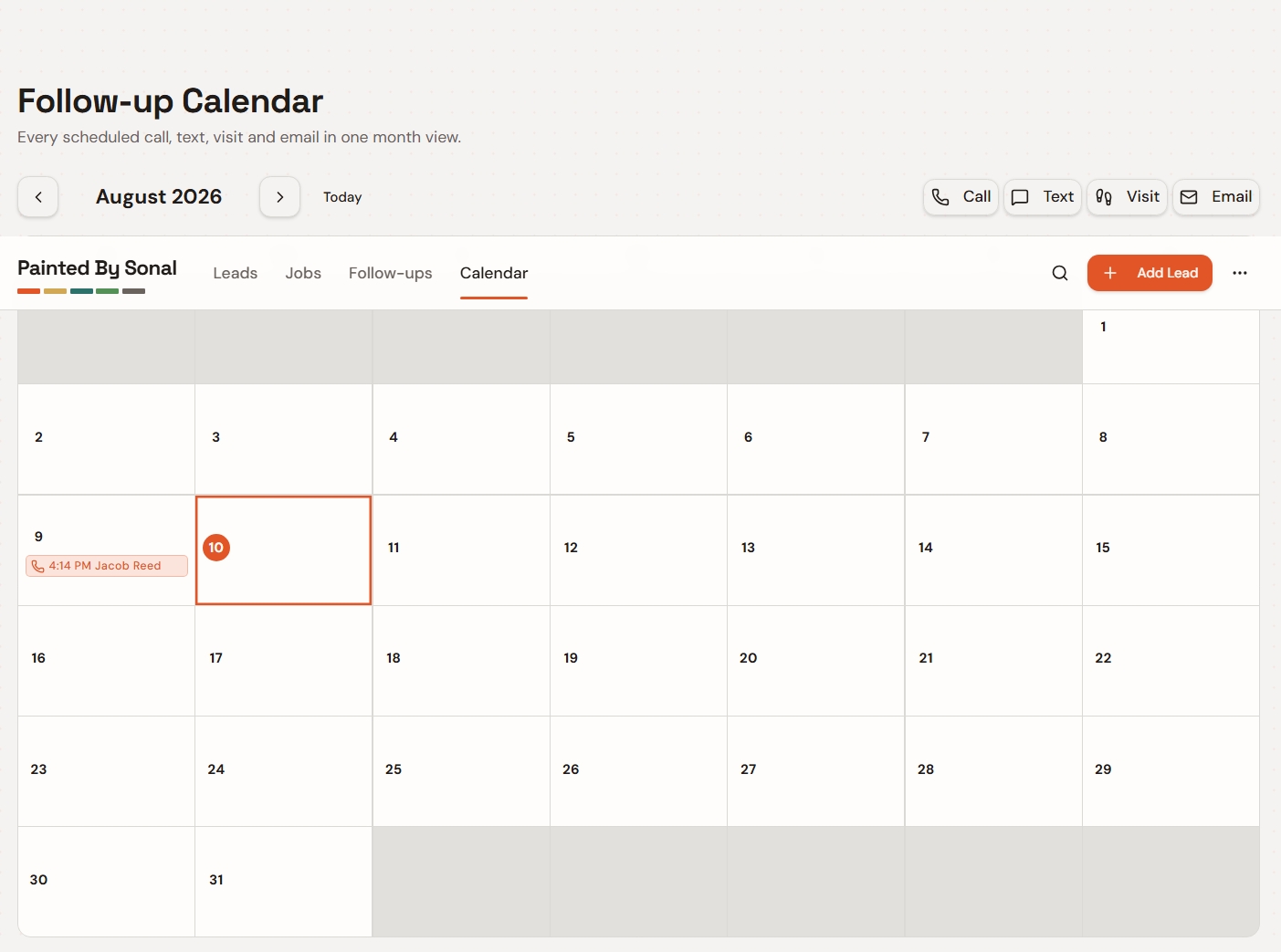
Task: Toggle the Visit filter with footprints icon
Action: pos(1128,197)
